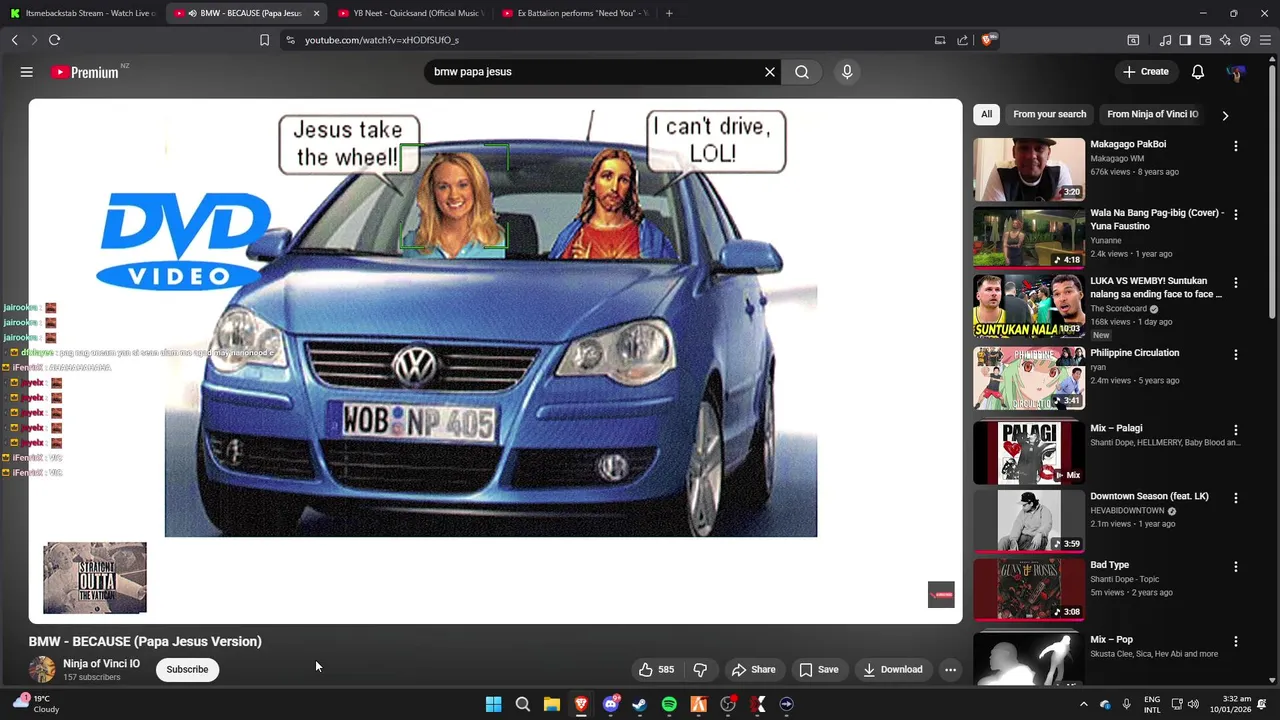1280x720 pixels.
Task: Open Brave Shields lion icon
Action: 988,40
